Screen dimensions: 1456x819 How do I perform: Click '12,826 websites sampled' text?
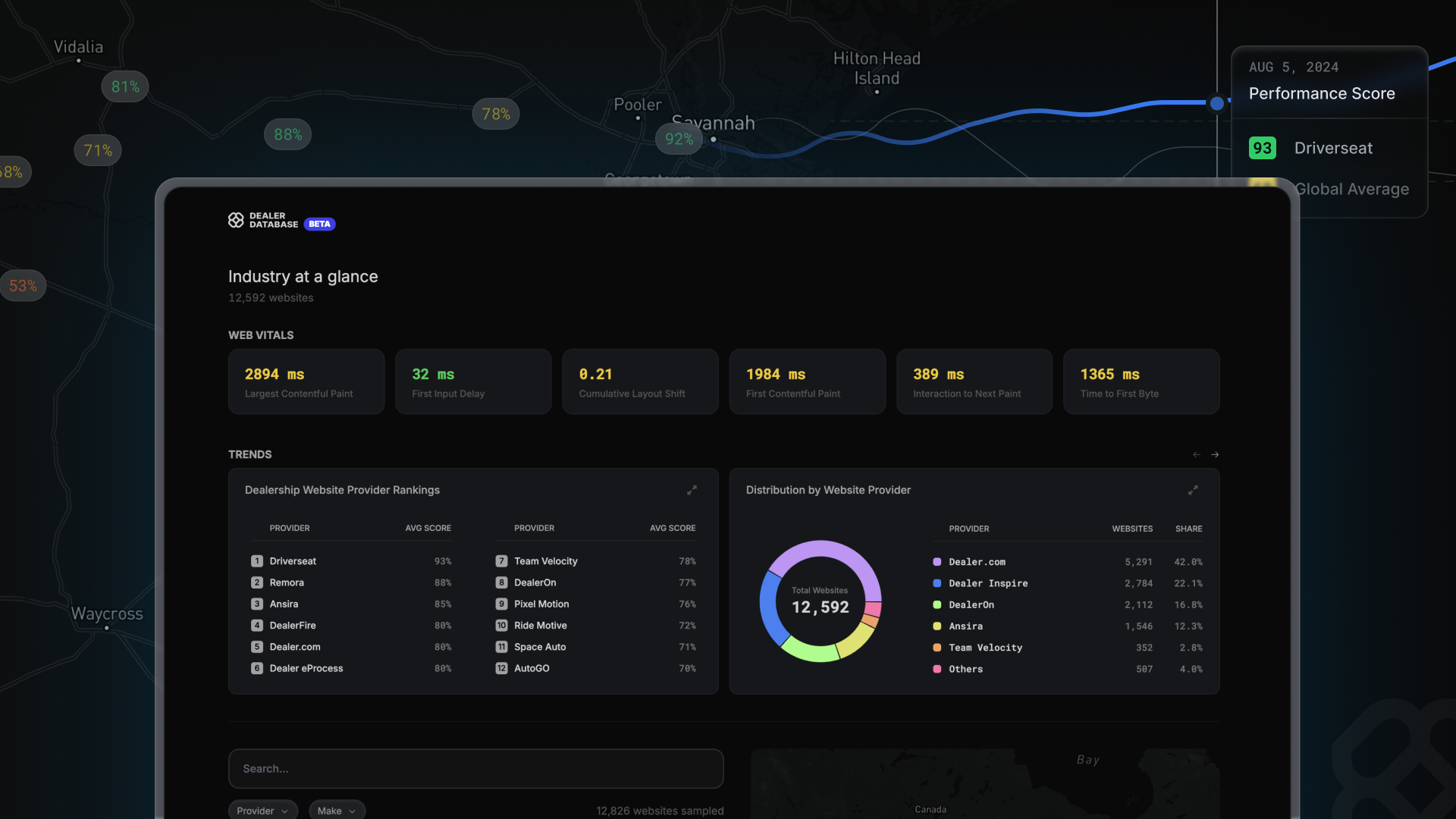coord(660,811)
